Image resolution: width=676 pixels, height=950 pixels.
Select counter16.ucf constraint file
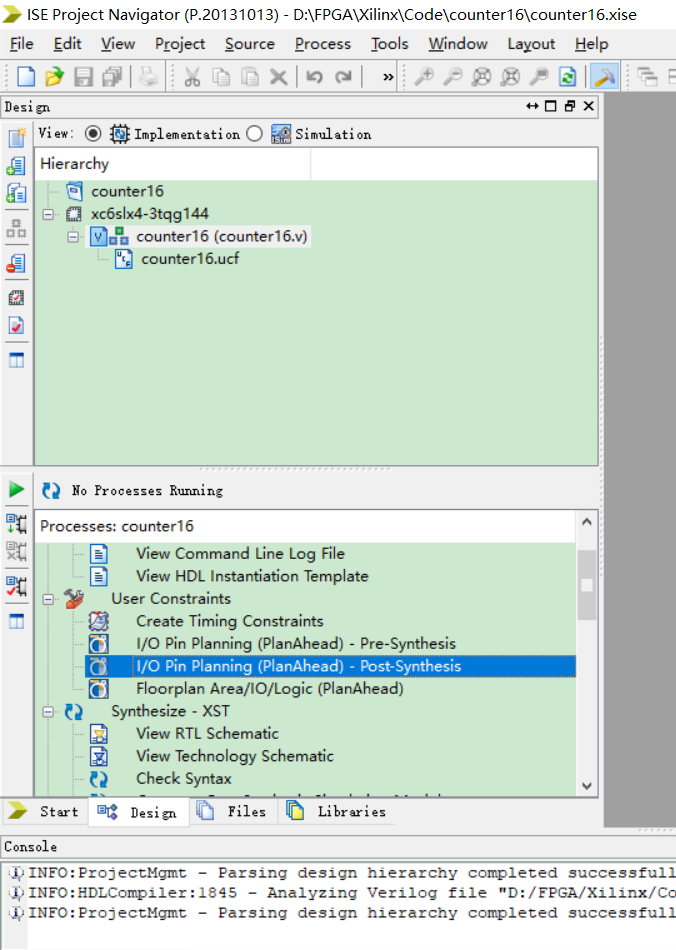coord(190,259)
